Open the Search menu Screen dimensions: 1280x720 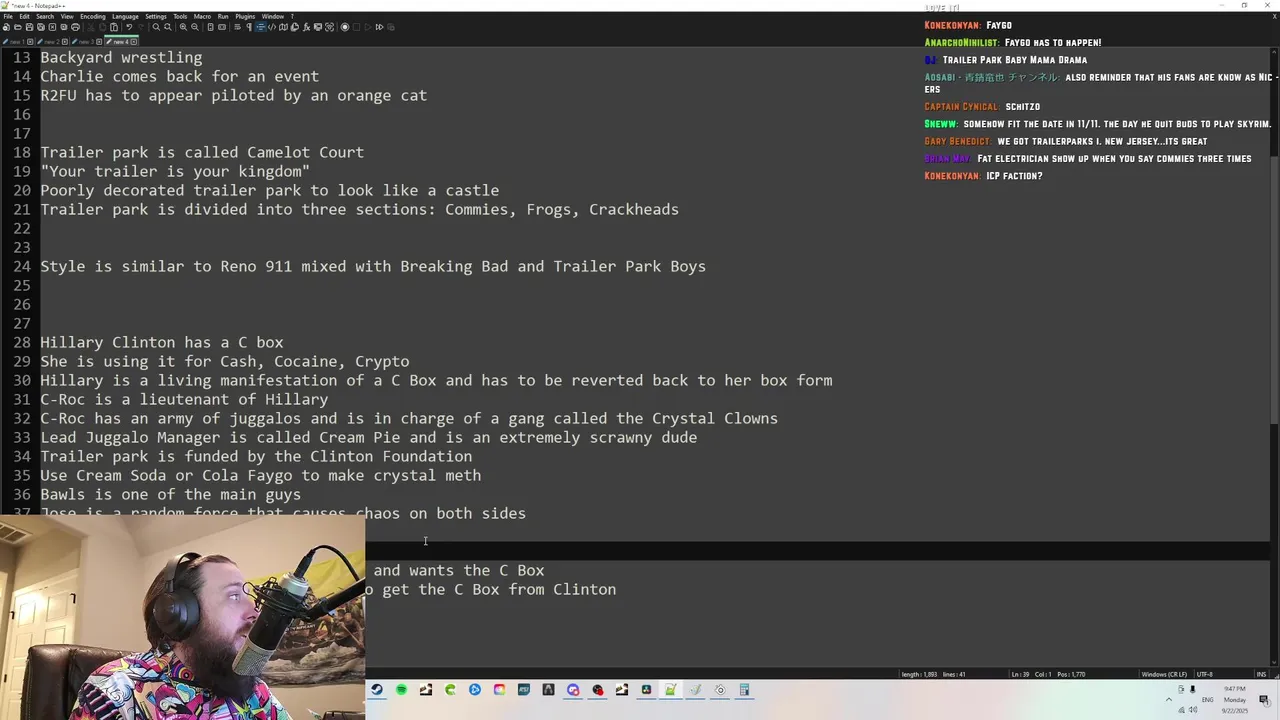45,16
